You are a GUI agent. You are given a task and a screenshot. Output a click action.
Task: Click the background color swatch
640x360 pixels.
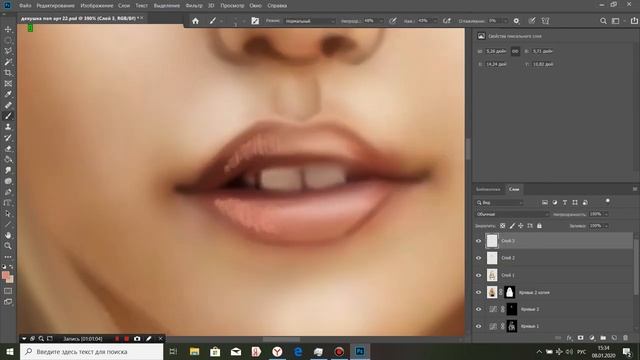pos(11,280)
